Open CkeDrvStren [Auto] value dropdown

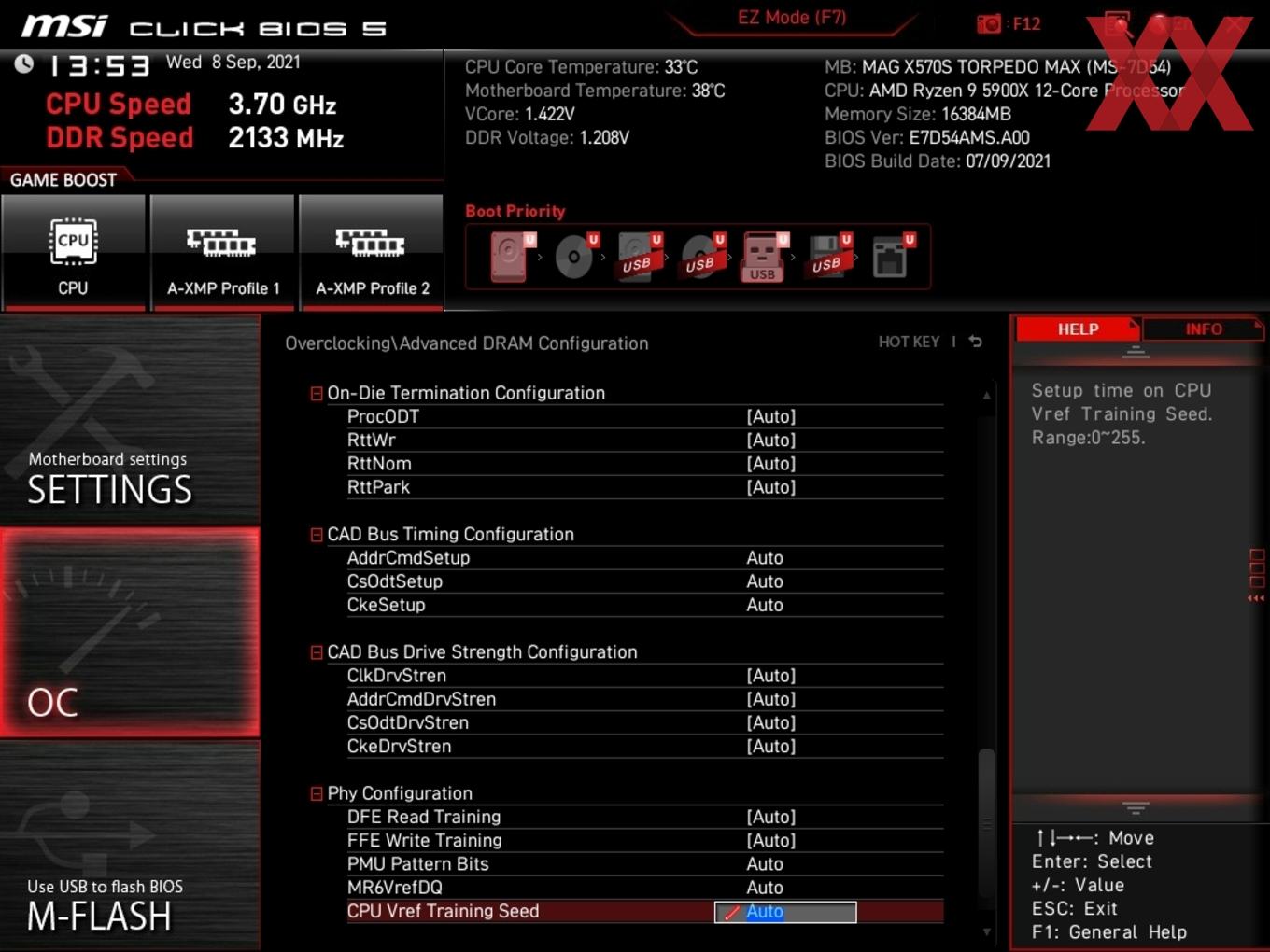(771, 747)
